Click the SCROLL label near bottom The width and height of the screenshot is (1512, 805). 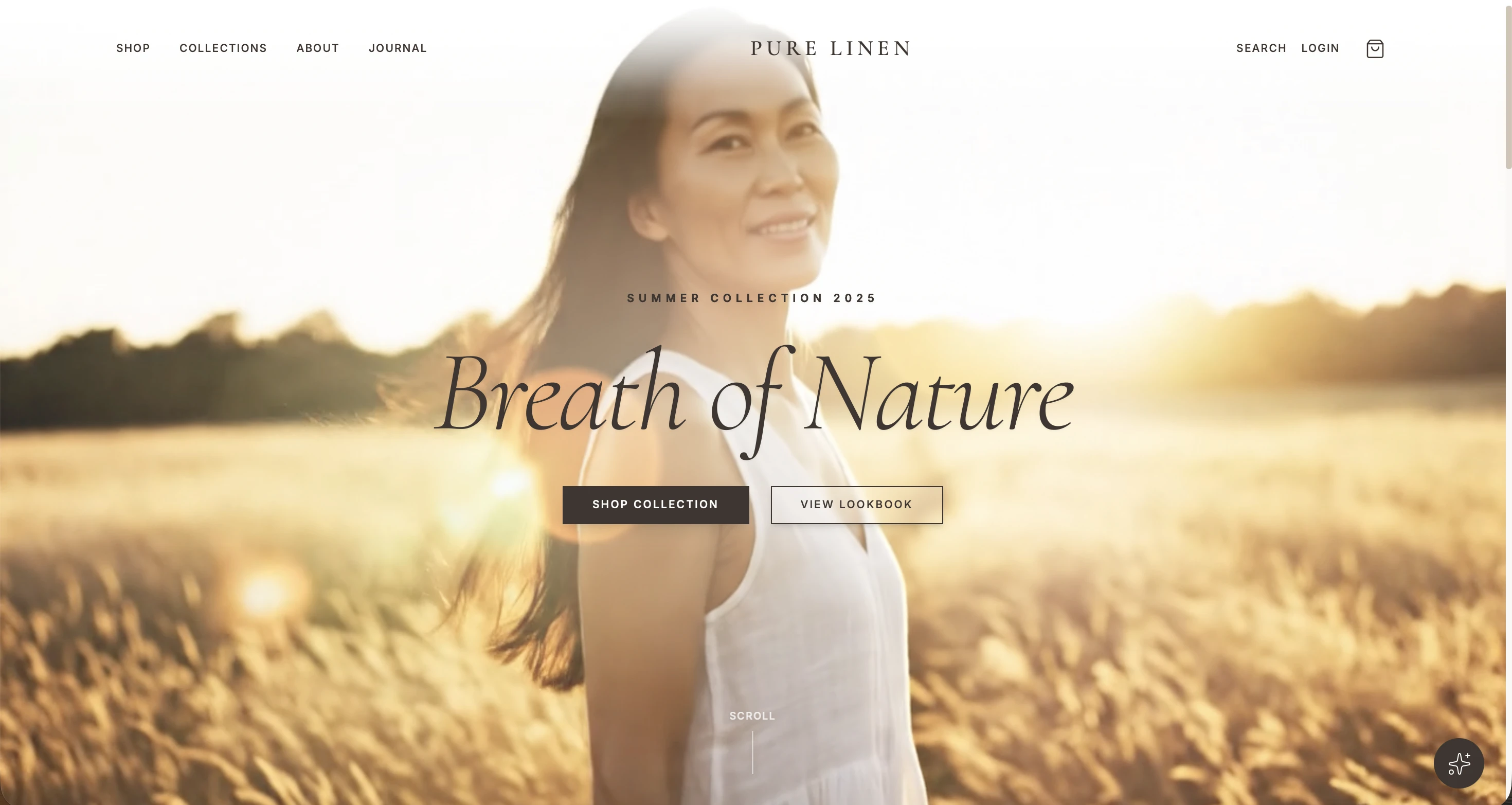tap(752, 715)
